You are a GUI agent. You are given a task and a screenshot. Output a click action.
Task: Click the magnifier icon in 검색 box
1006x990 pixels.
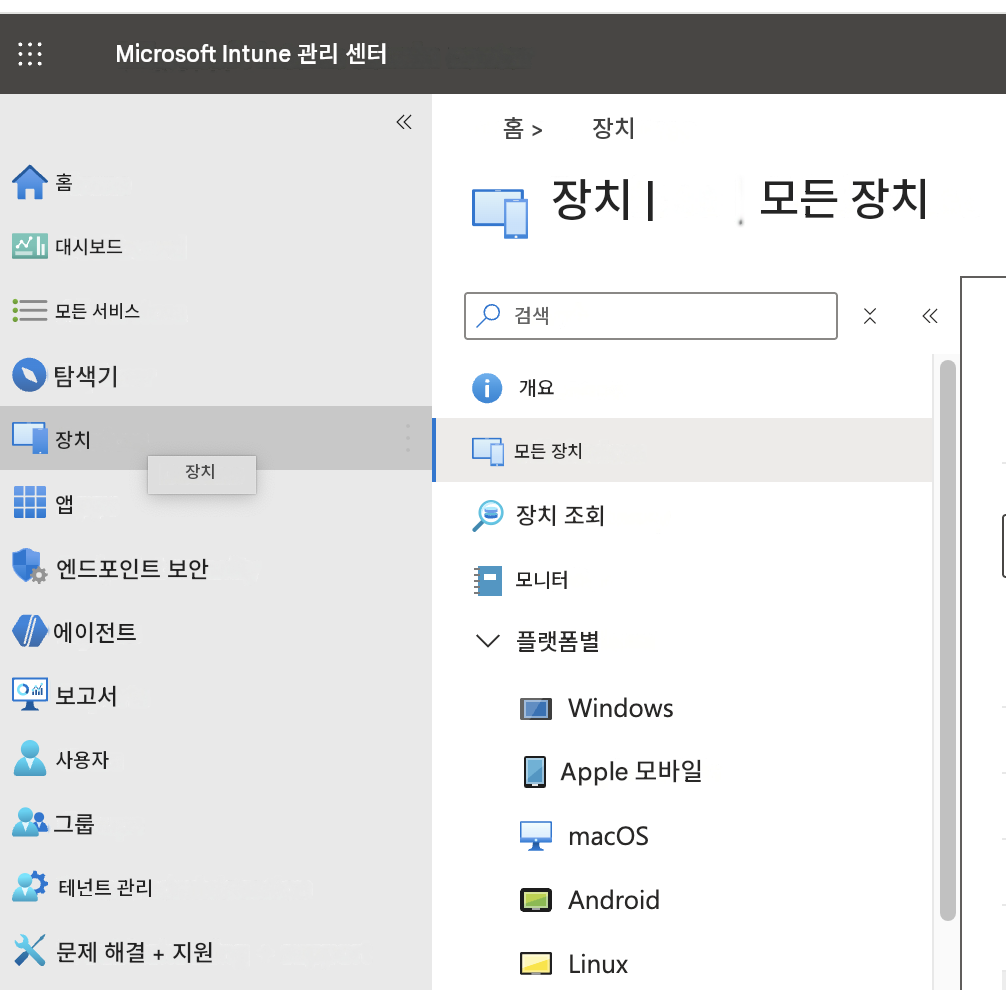(488, 315)
